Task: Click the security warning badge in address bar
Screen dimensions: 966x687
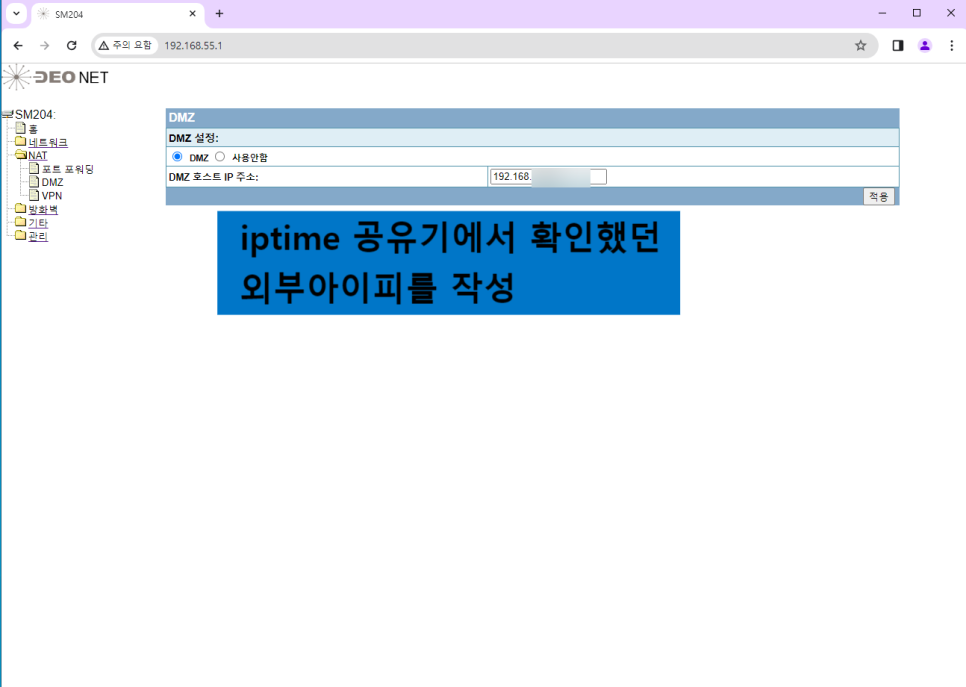Action: click(x=125, y=46)
